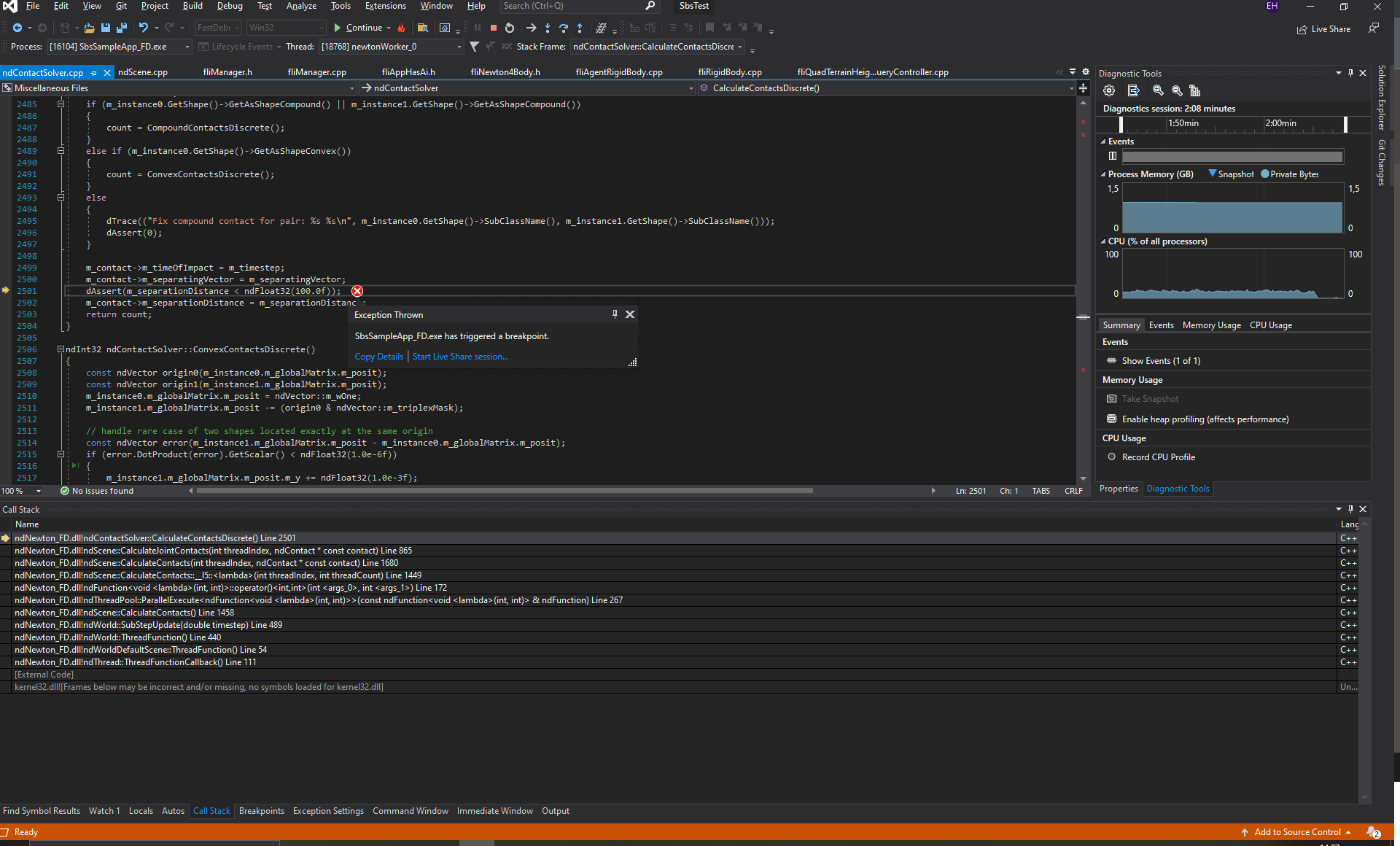Click Start Live Share session link

click(460, 356)
